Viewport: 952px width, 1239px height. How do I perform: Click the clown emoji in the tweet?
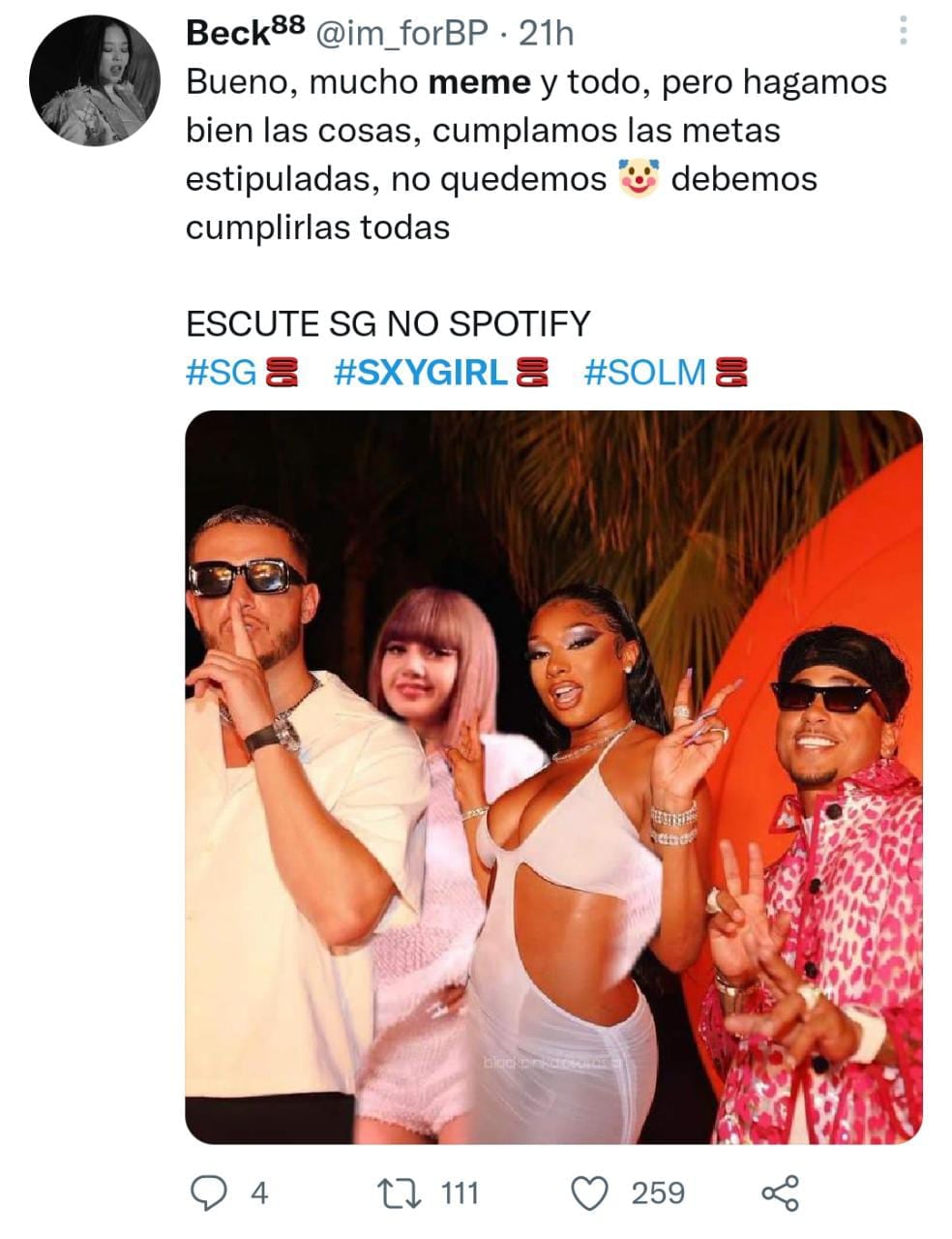pyautogui.click(x=639, y=179)
